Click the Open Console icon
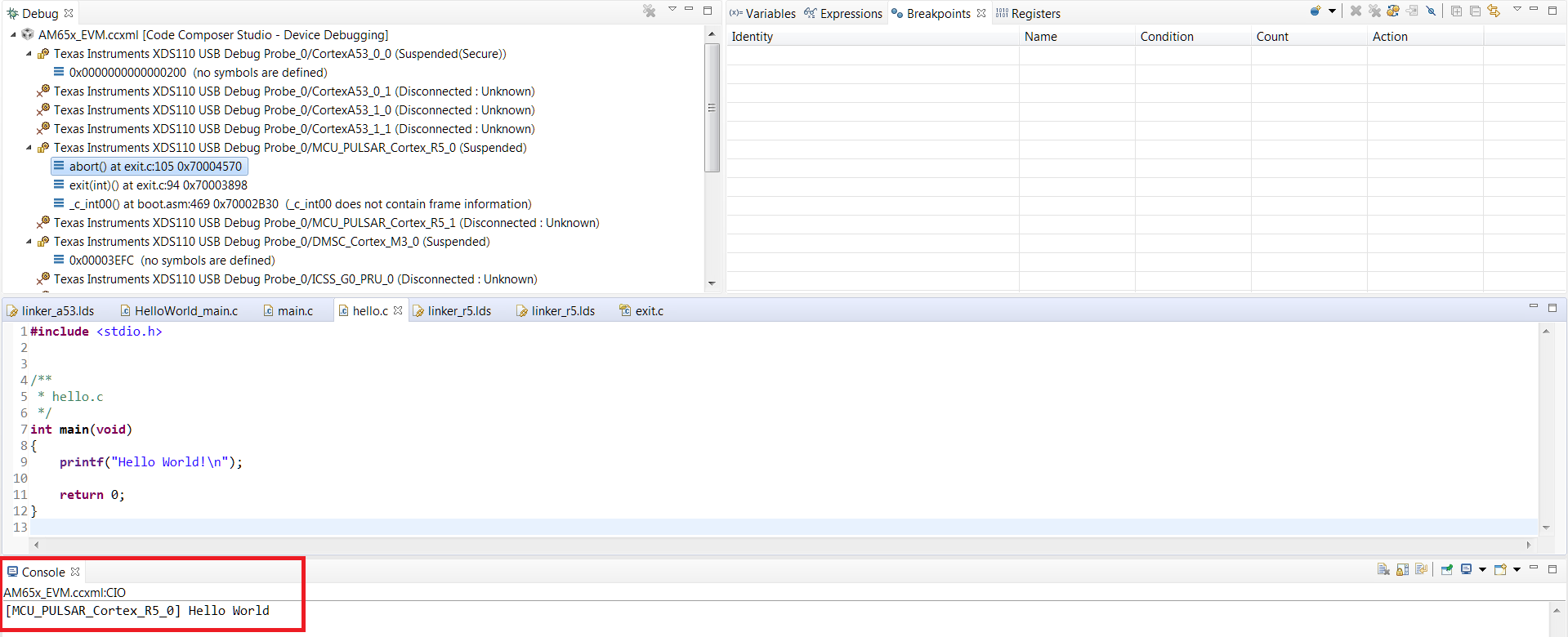This screenshot has height=637, width=1568. 1500,569
